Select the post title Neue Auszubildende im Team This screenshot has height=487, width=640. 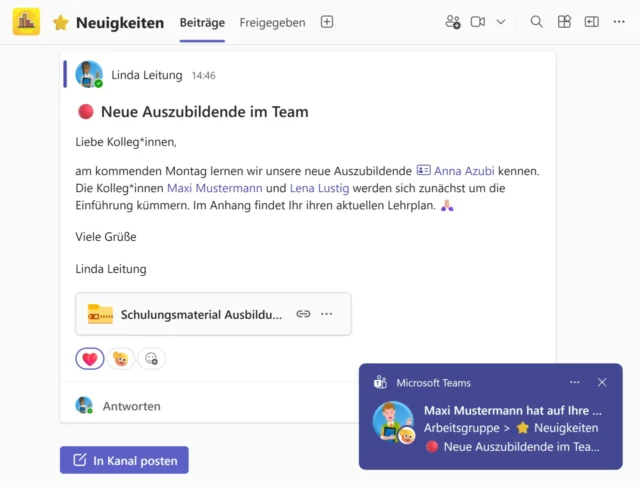204,112
